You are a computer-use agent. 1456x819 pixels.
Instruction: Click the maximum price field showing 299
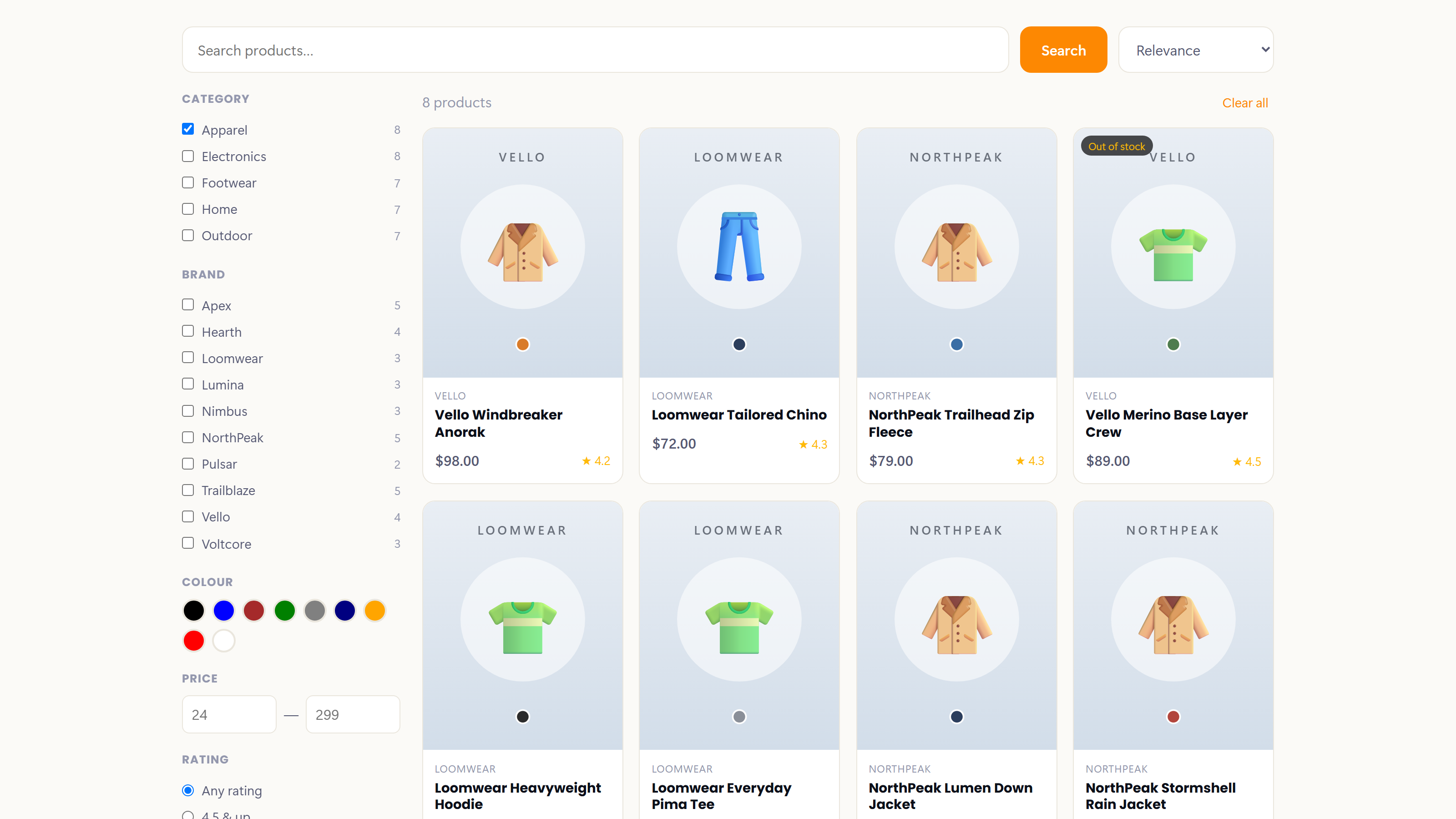coord(353,714)
